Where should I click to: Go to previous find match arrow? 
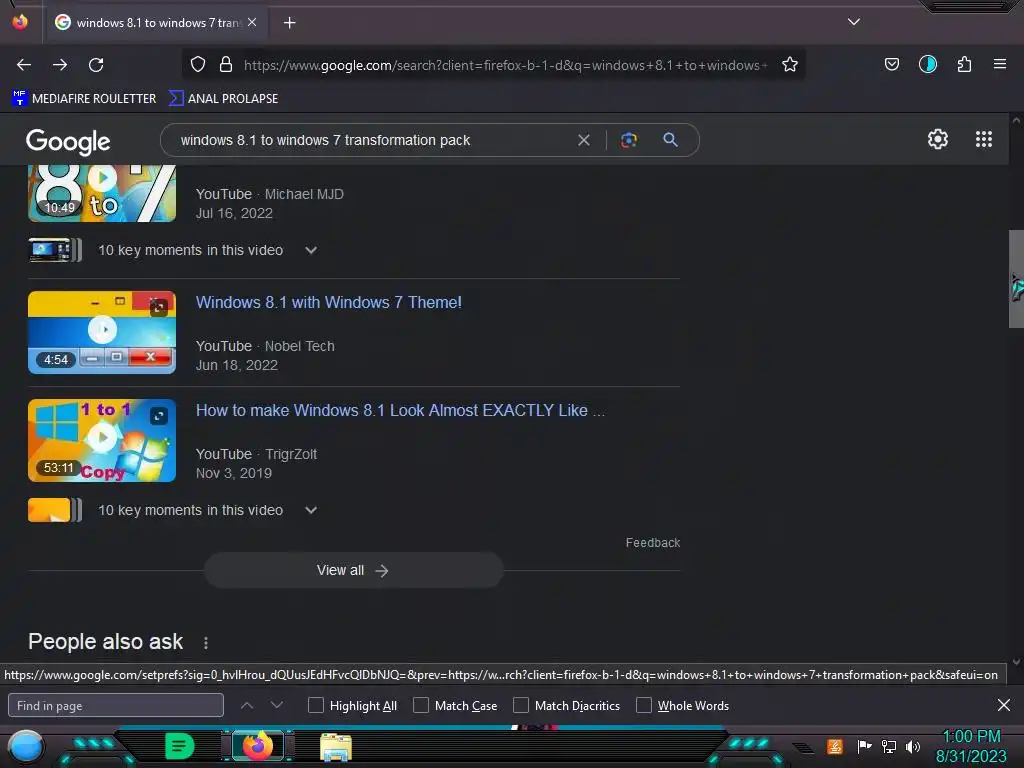[x=247, y=705]
